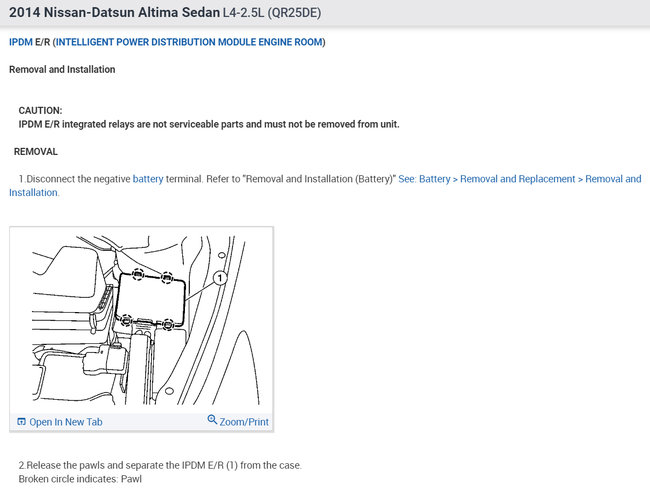The width and height of the screenshot is (650, 501).
Task: Open 'See: Battery > Removal and Replacement' link
Action: pyautogui.click(x=325, y=186)
